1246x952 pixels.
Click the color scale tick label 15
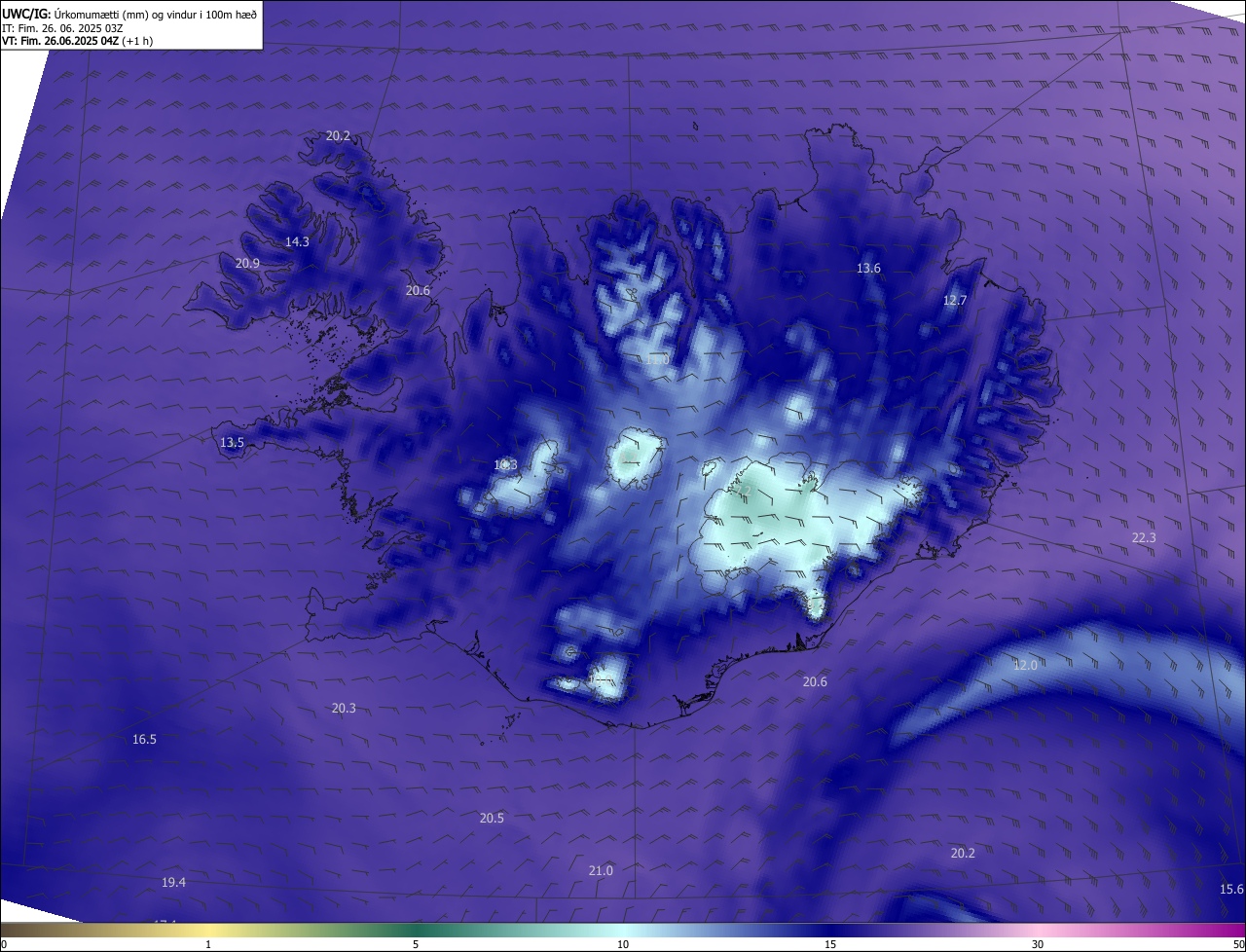pyautogui.click(x=830, y=944)
